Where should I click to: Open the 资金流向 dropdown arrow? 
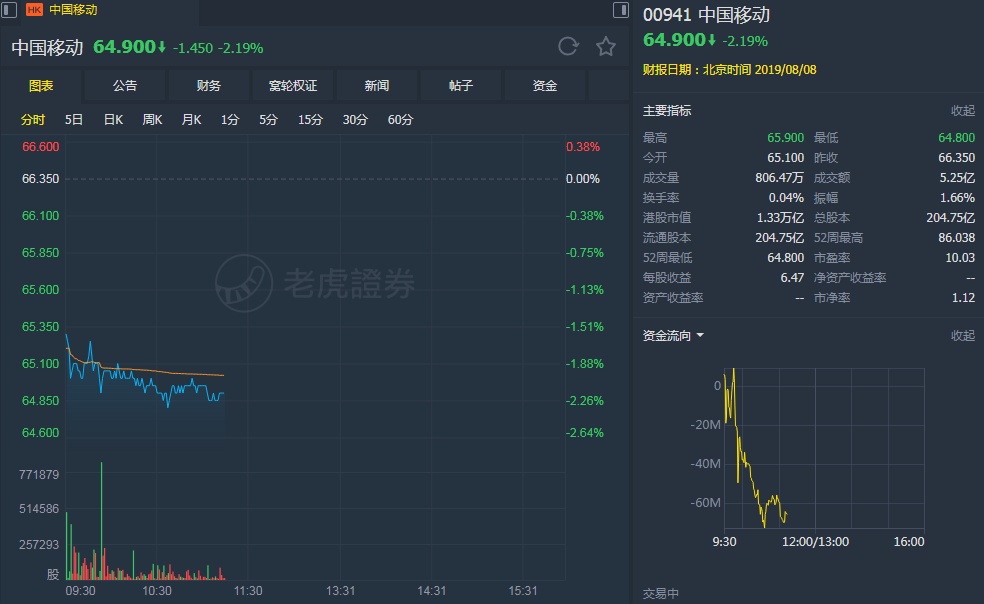[x=700, y=335]
